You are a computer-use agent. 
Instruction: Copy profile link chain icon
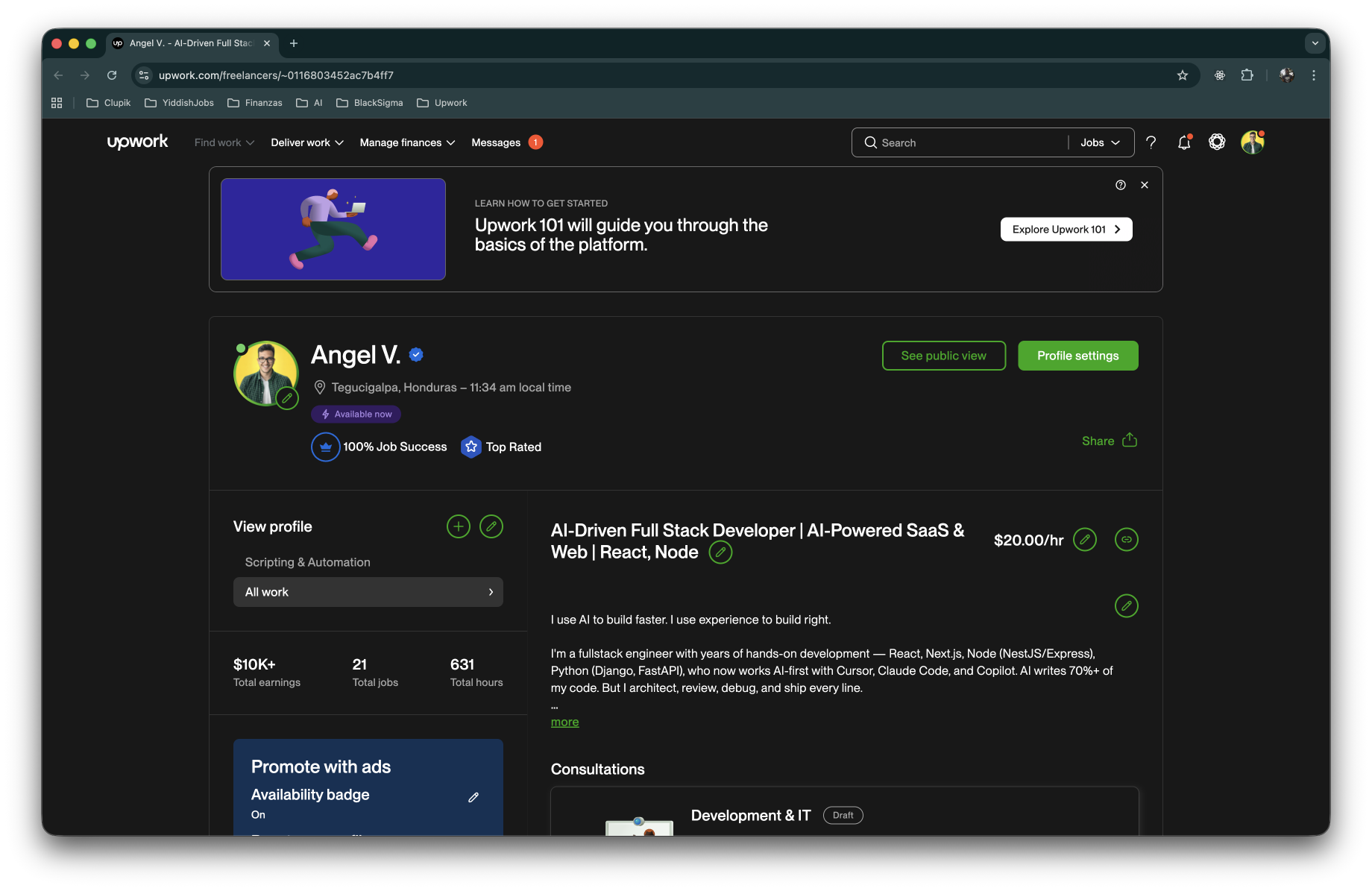[x=1127, y=539]
